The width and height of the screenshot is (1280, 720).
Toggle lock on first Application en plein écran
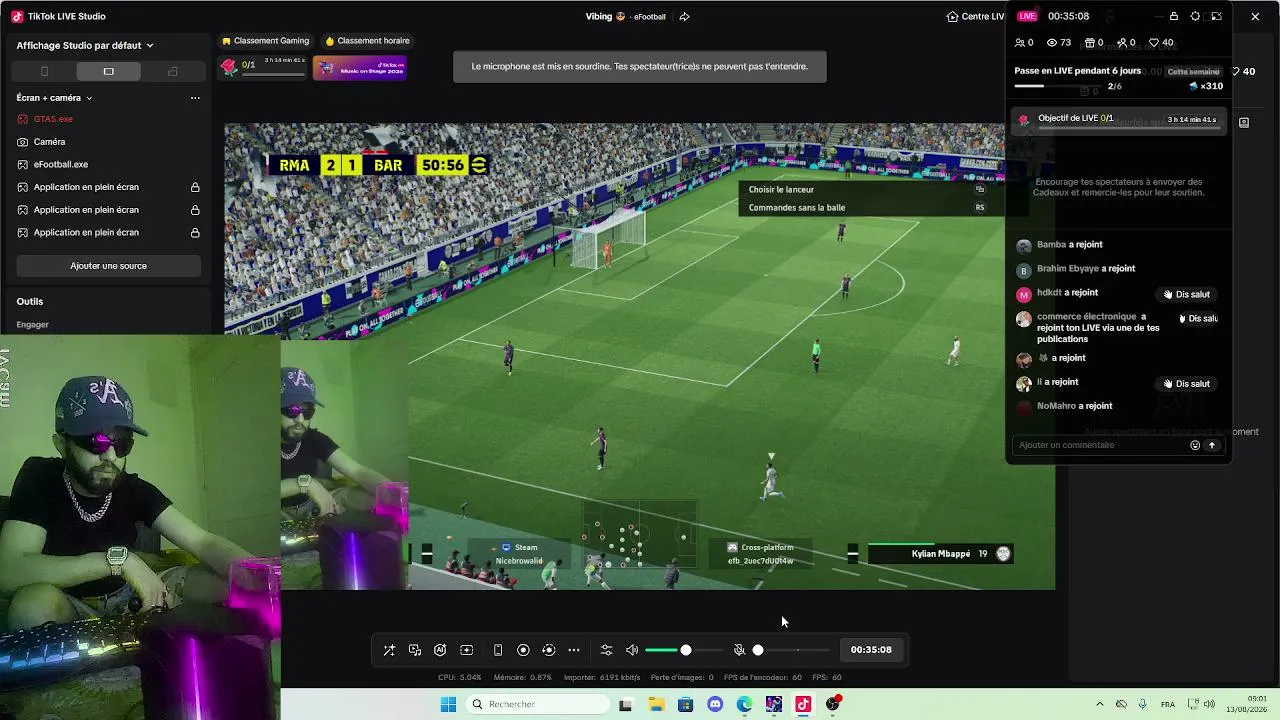point(195,187)
